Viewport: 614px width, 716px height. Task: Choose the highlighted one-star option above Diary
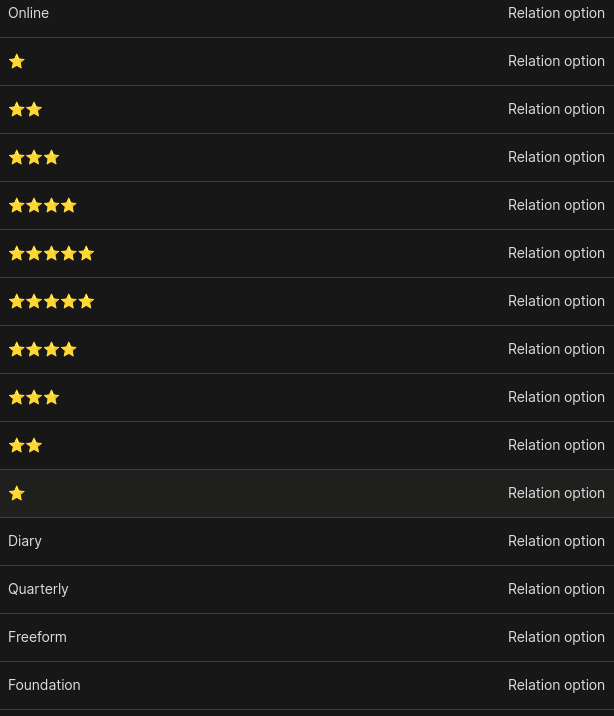pyautogui.click(x=307, y=493)
